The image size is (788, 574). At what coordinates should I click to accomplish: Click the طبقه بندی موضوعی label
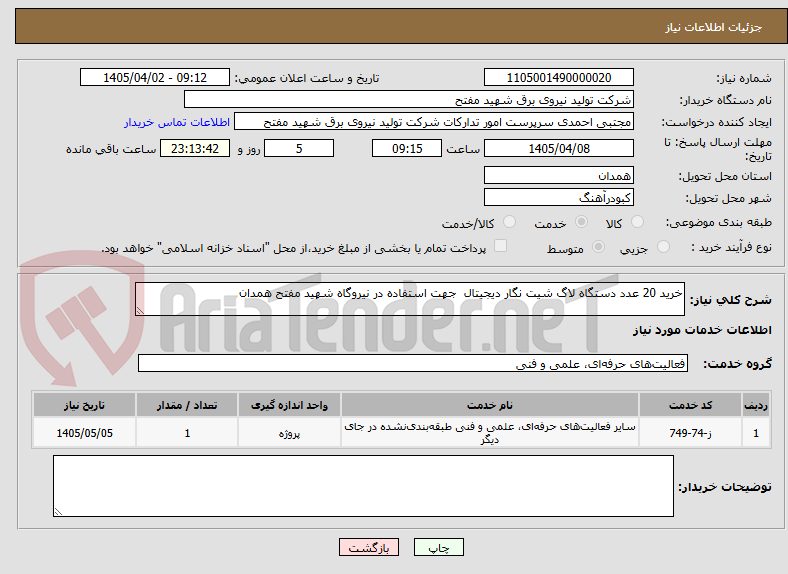tap(719, 222)
